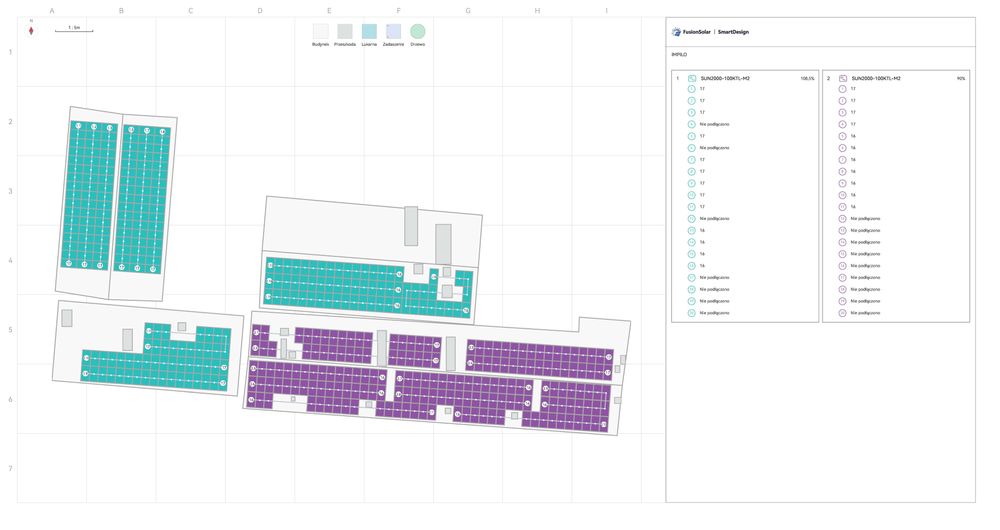The height and width of the screenshot is (530, 1000).
Task: Select second SUN2000-100KTL-M2 inverter name
Action: point(876,78)
